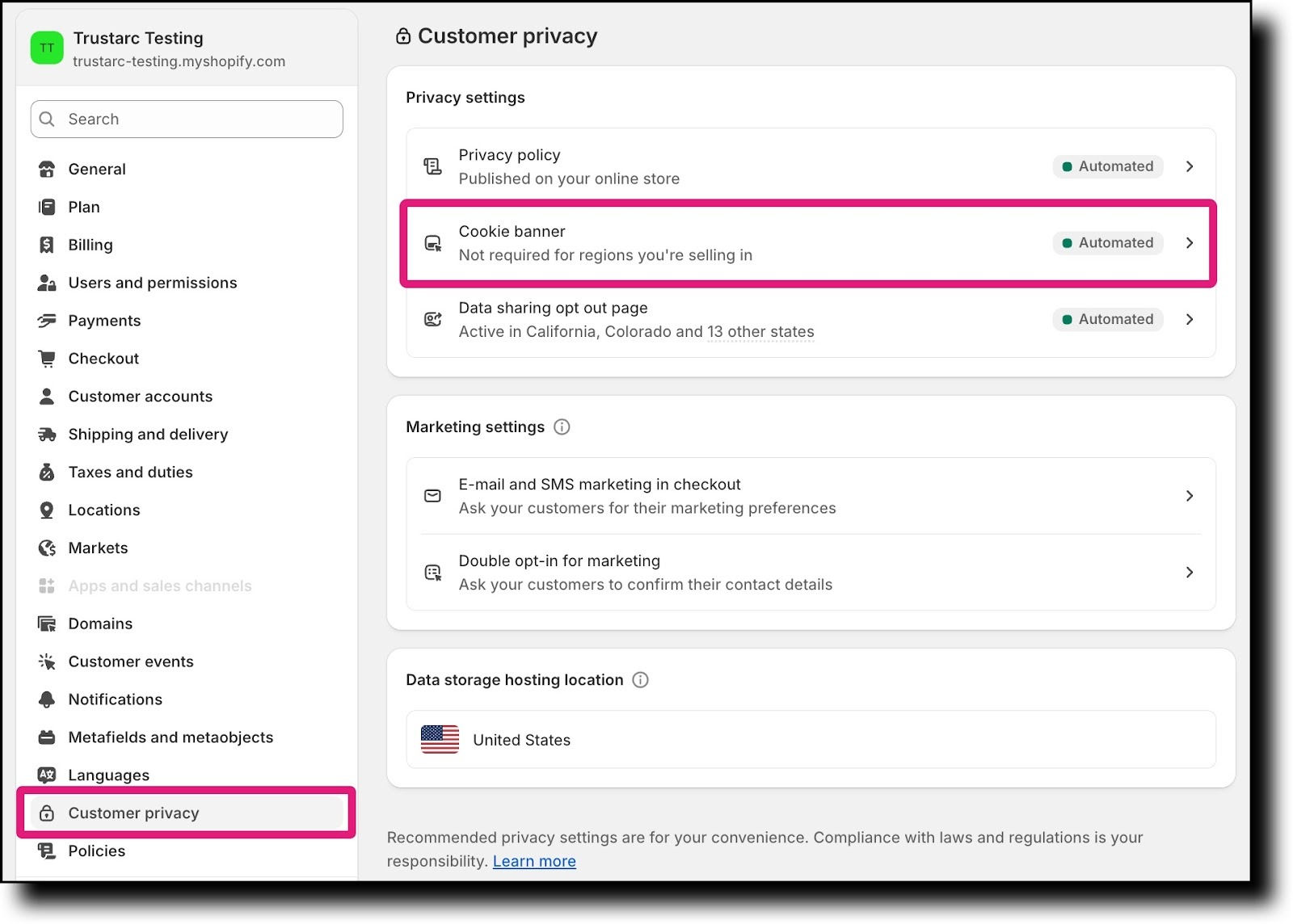Viewport: 1293px width, 924px height.
Task: Click the Learn more link
Action: 534,862
